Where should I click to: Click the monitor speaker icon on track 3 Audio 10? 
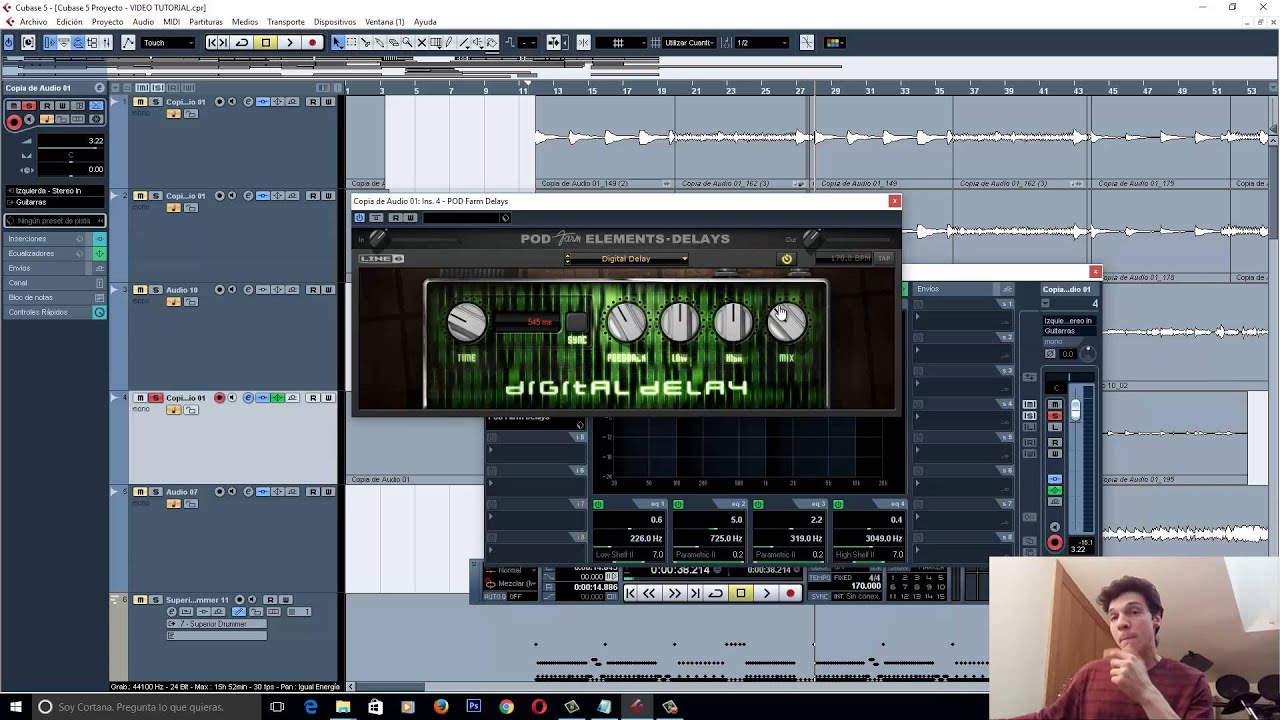pos(232,290)
